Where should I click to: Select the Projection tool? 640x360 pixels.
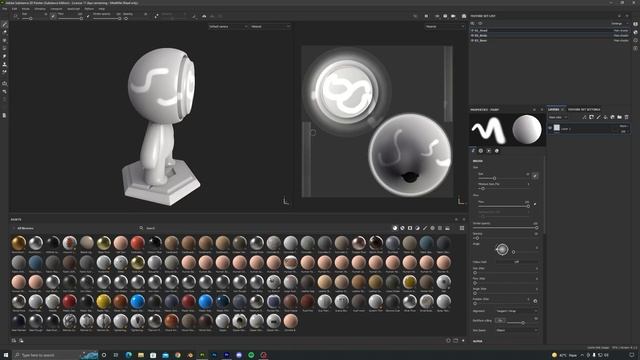pyautogui.click(x=4, y=40)
